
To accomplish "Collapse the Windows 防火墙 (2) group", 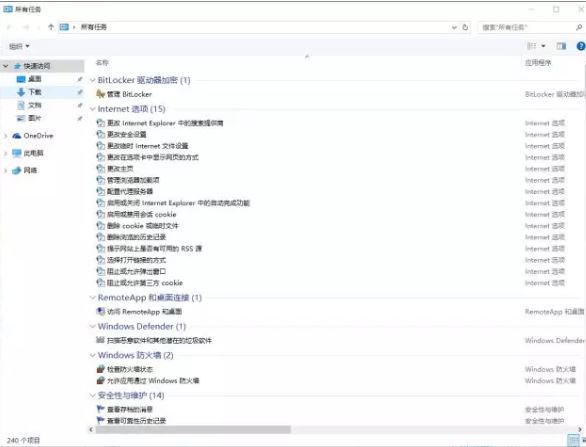I will 93,355.
